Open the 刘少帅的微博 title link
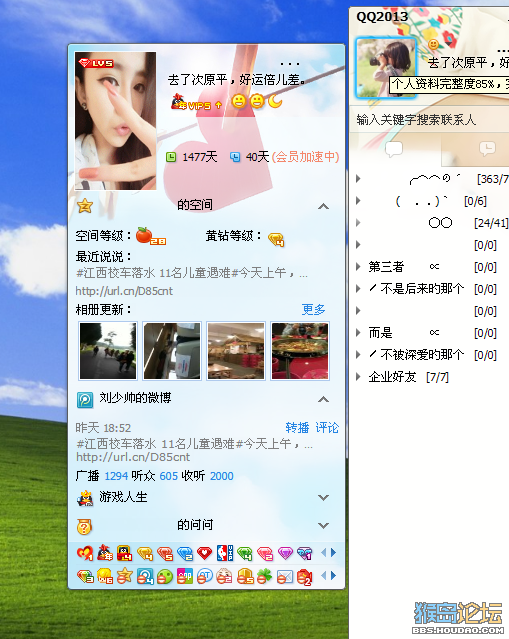509x639 pixels. (135, 398)
